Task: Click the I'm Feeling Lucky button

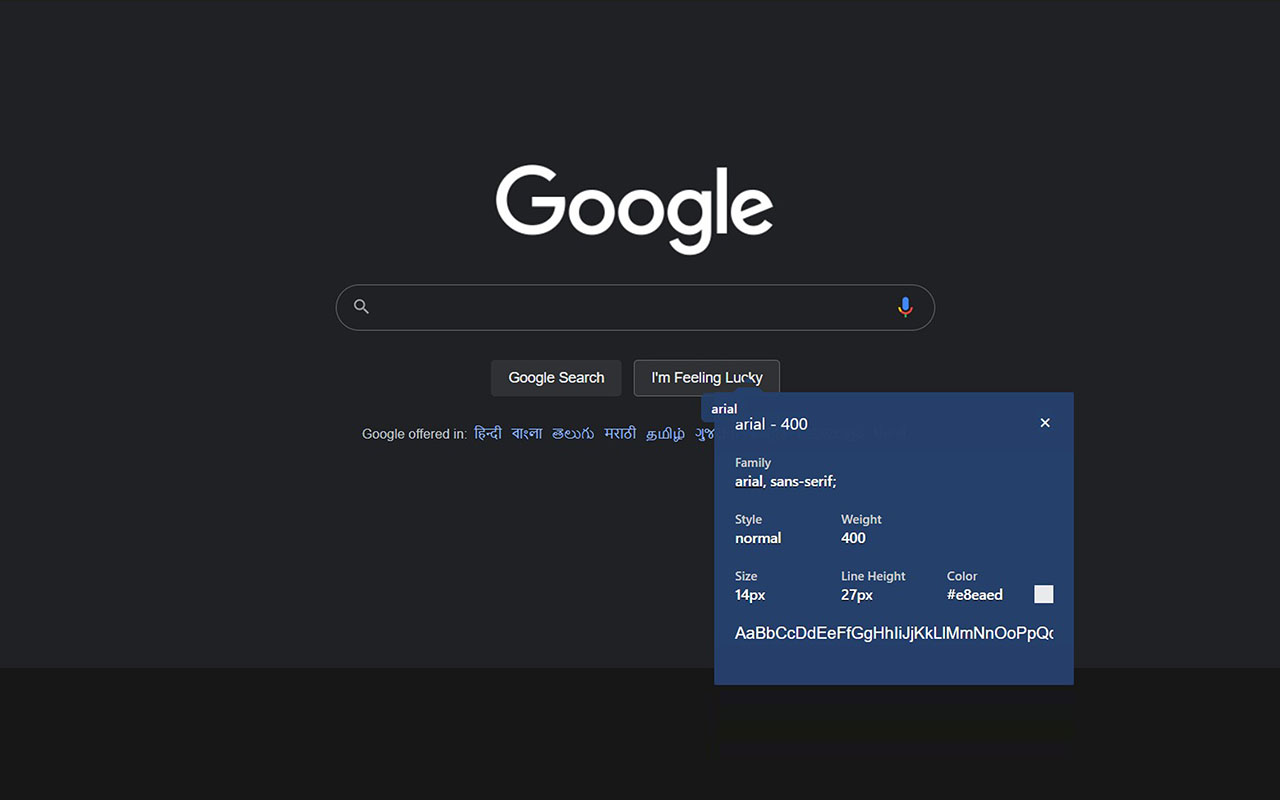Action: (x=707, y=378)
